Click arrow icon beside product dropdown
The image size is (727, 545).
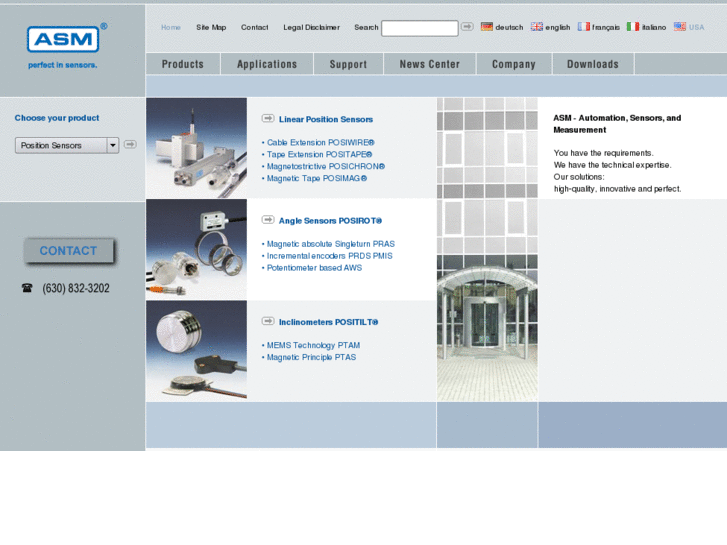130,145
